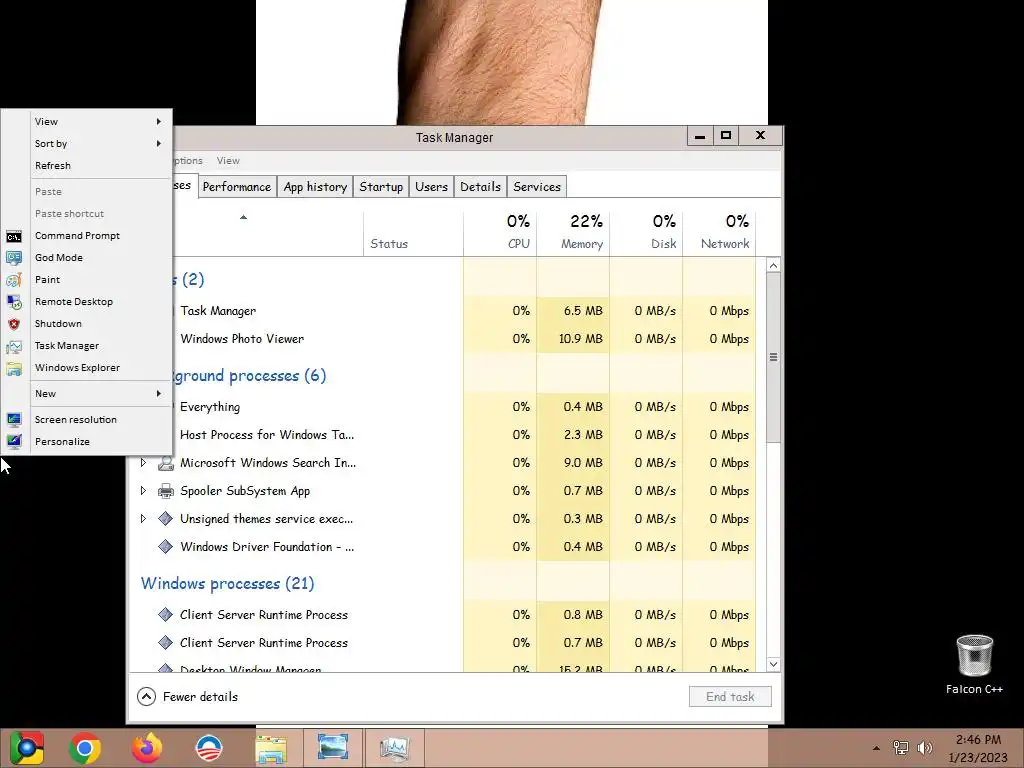Viewport: 1024px width, 768px height.
Task: Switch to Windows Photo Viewer taskbar button
Action: [333, 748]
